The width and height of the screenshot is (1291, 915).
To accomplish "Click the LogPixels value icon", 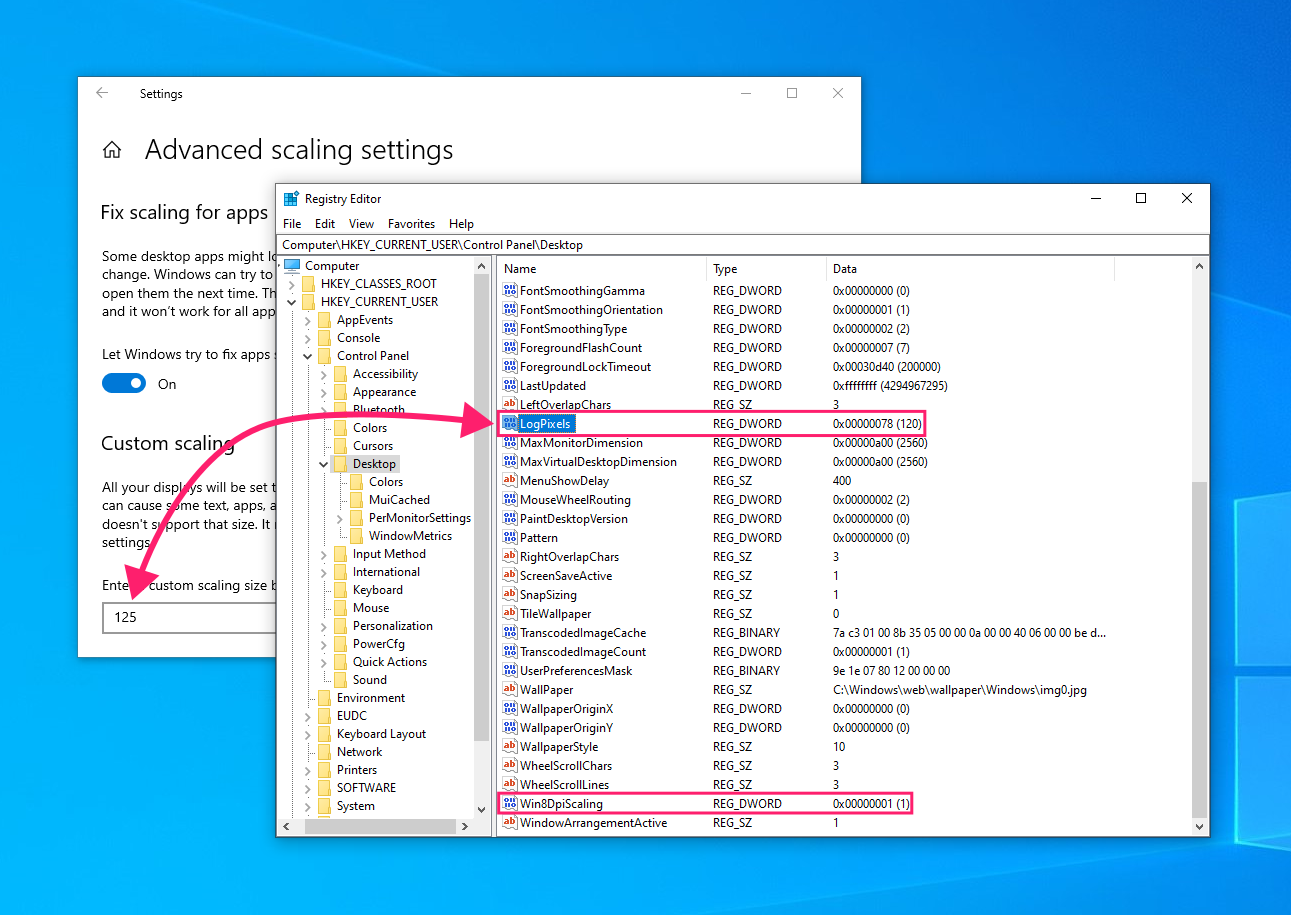I will (x=510, y=424).
